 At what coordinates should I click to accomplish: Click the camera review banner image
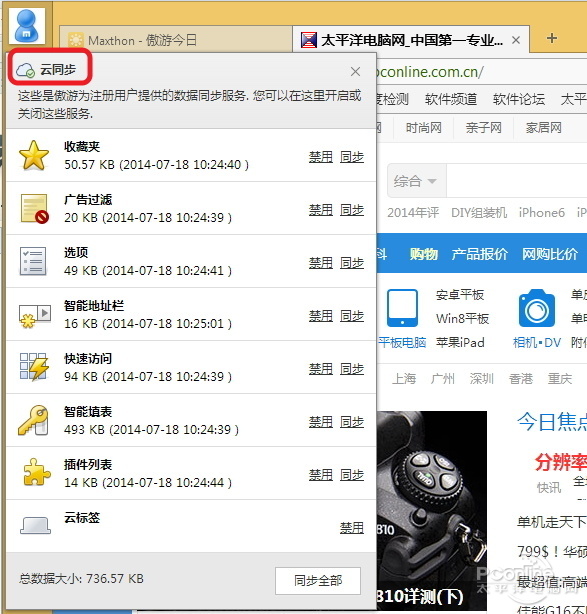432,511
